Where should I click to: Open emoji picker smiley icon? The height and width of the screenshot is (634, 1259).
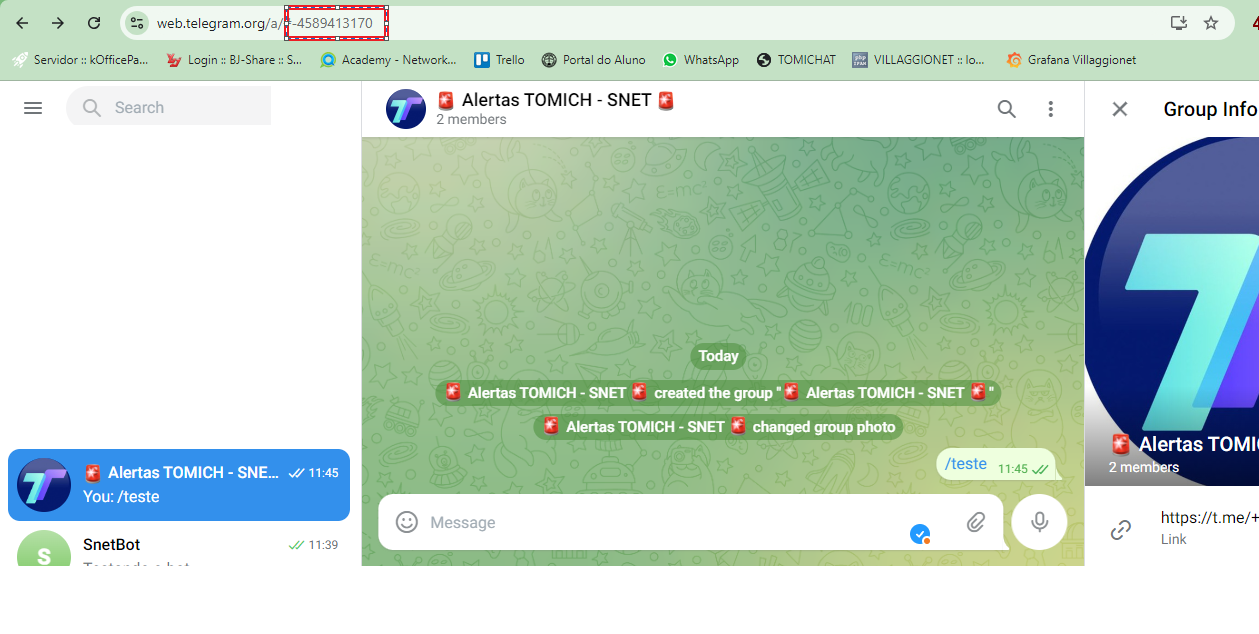tap(407, 522)
